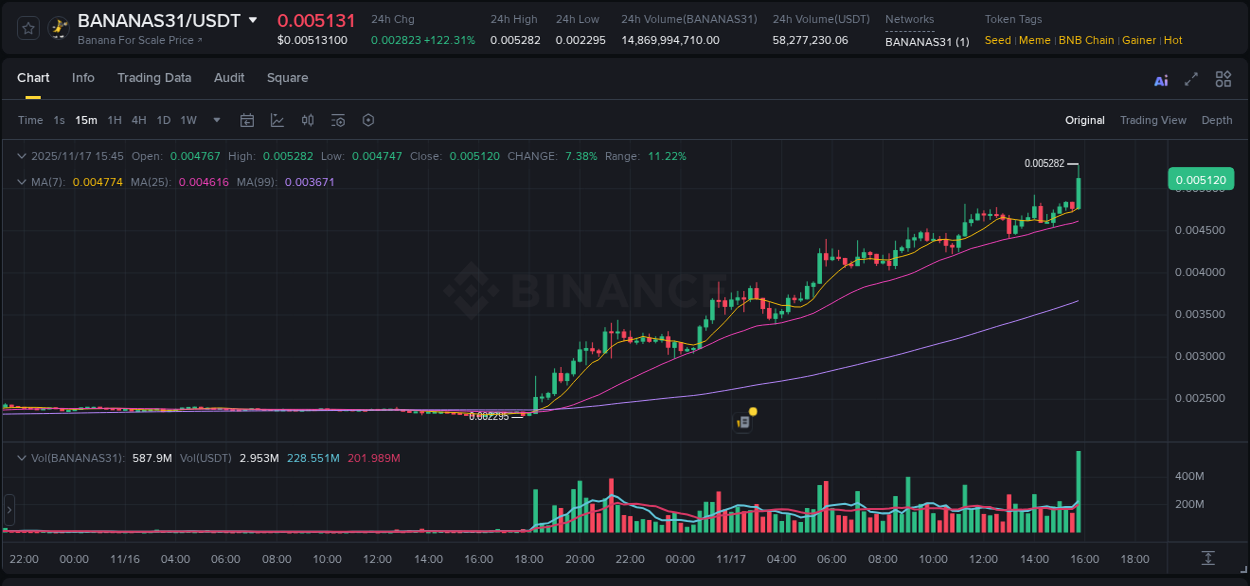Collapse the MA indicator values row
This screenshot has height=586, width=1250.
tap(22, 182)
